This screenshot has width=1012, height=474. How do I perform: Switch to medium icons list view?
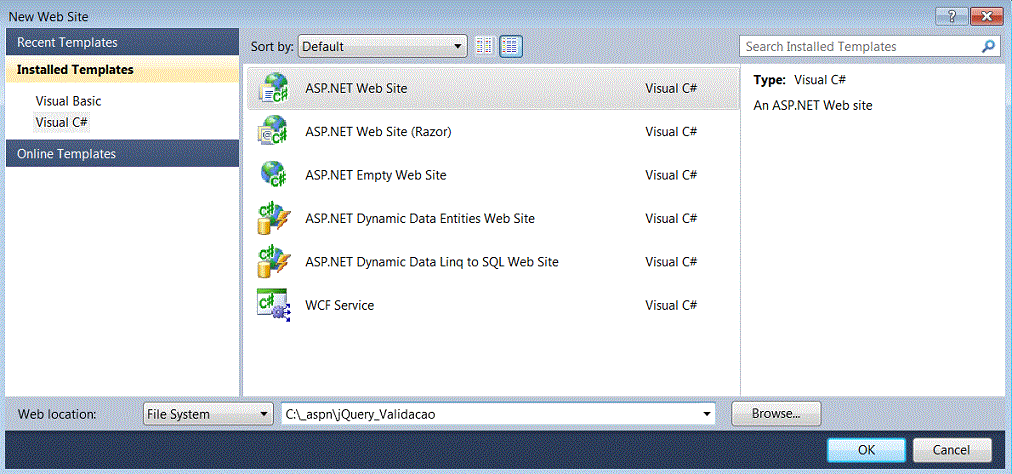coord(511,46)
